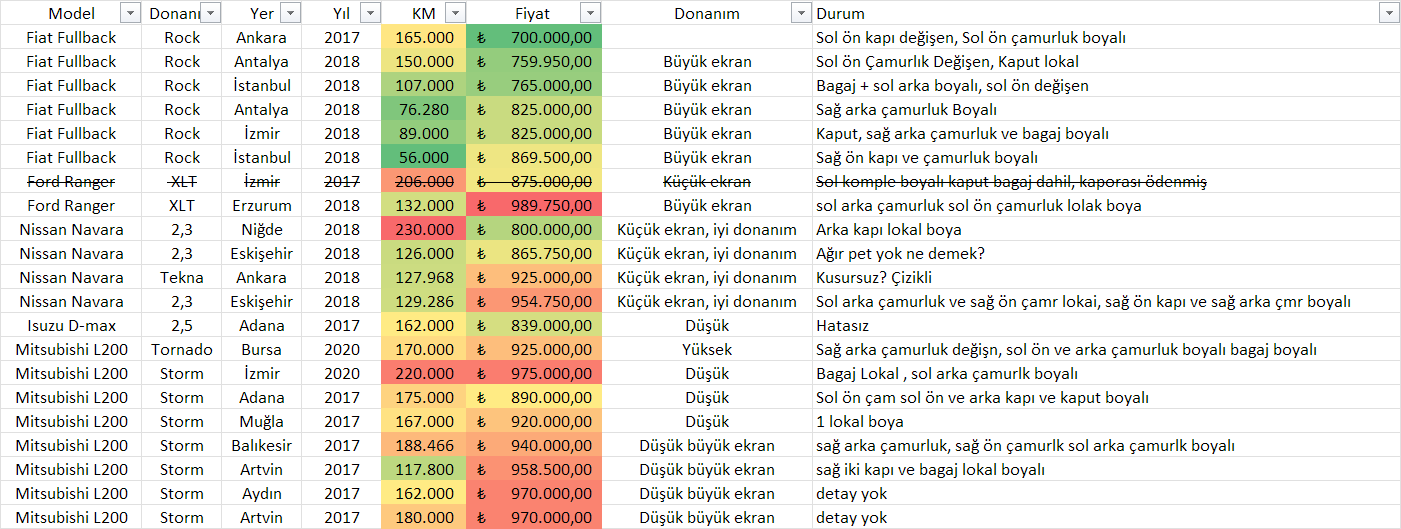Select the KM cell 180.000

click(424, 517)
